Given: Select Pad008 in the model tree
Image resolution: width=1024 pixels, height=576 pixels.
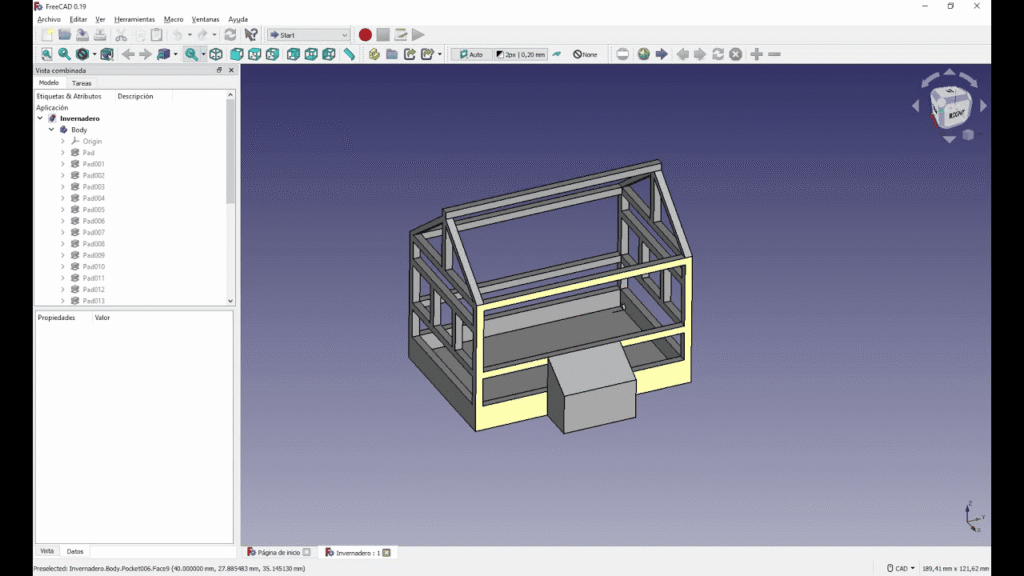Looking at the screenshot, I should point(93,244).
